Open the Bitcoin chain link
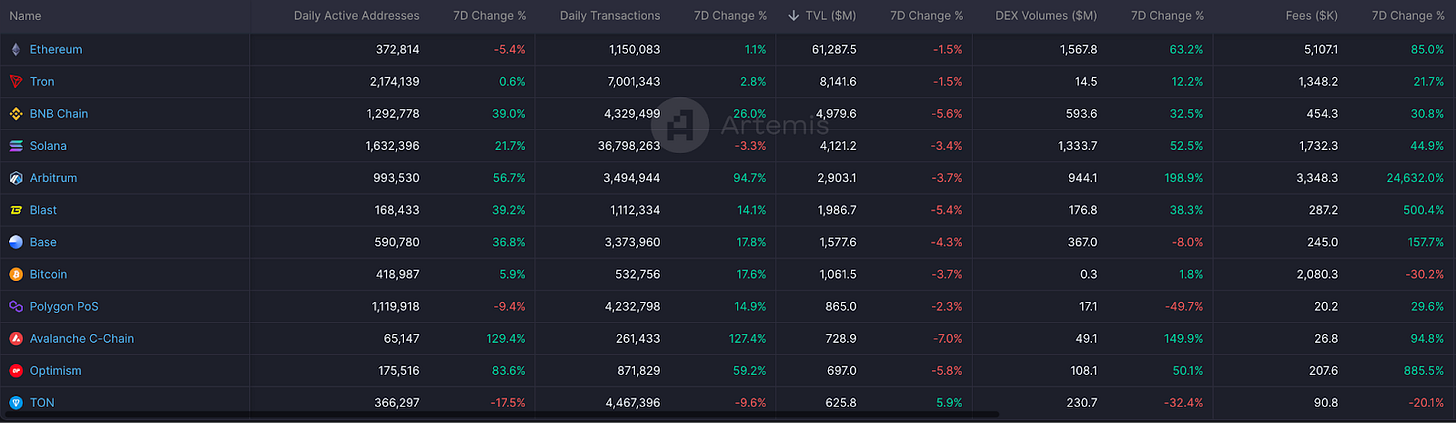1456x423 pixels. pos(49,274)
